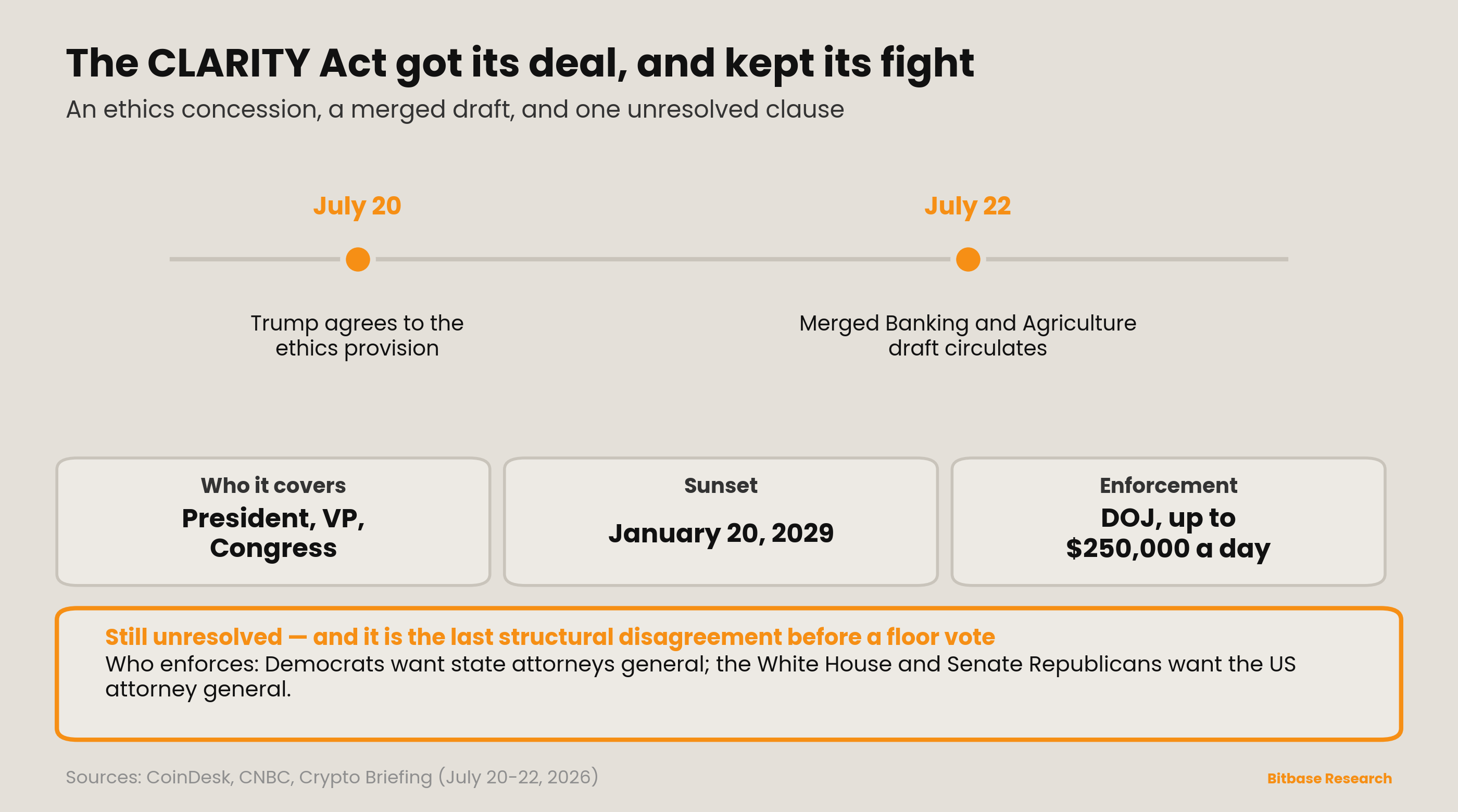Click the Enforcement card
Viewport: 1458px width, 812px height.
click(1168, 521)
